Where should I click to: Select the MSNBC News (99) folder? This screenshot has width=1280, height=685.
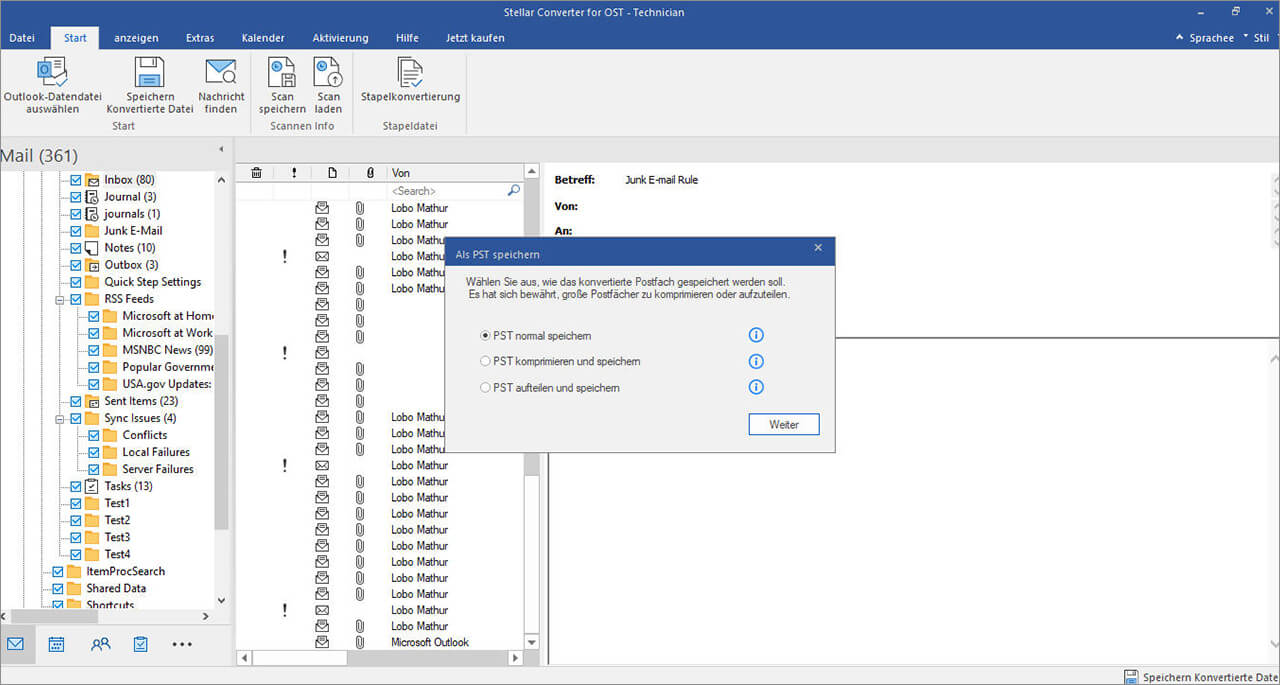pyautogui.click(x=167, y=350)
